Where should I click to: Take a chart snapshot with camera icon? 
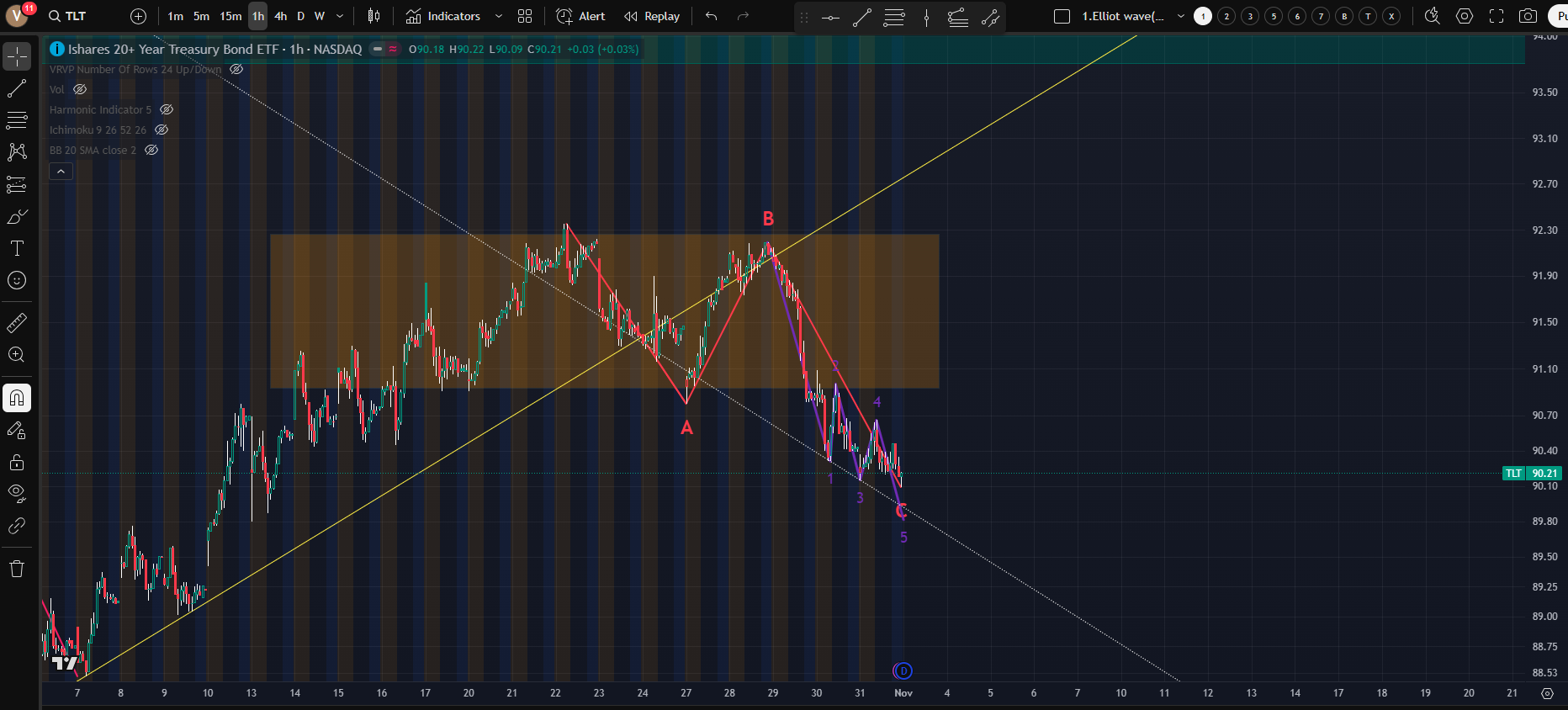coord(1528,16)
